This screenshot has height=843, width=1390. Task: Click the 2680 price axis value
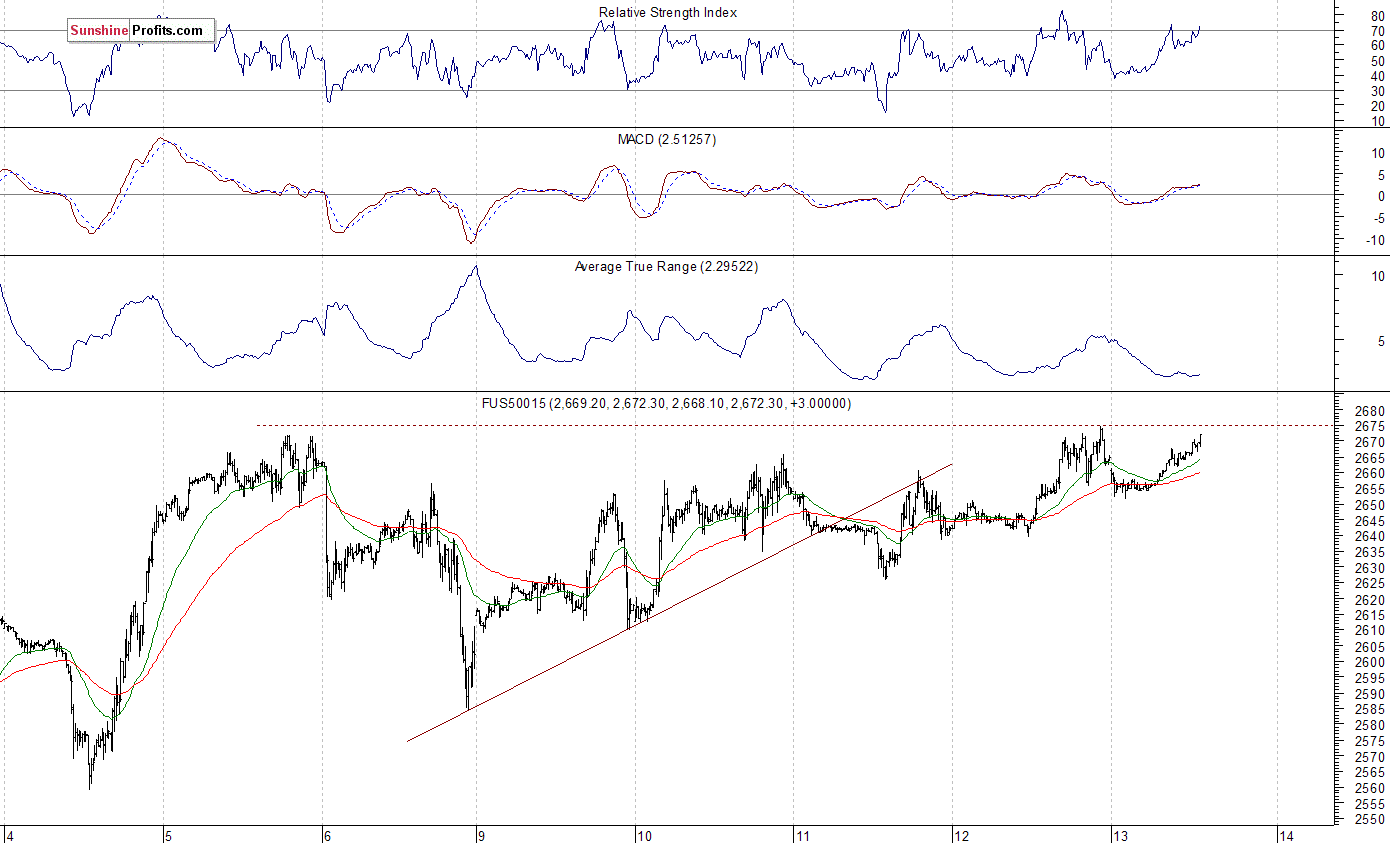(1370, 410)
